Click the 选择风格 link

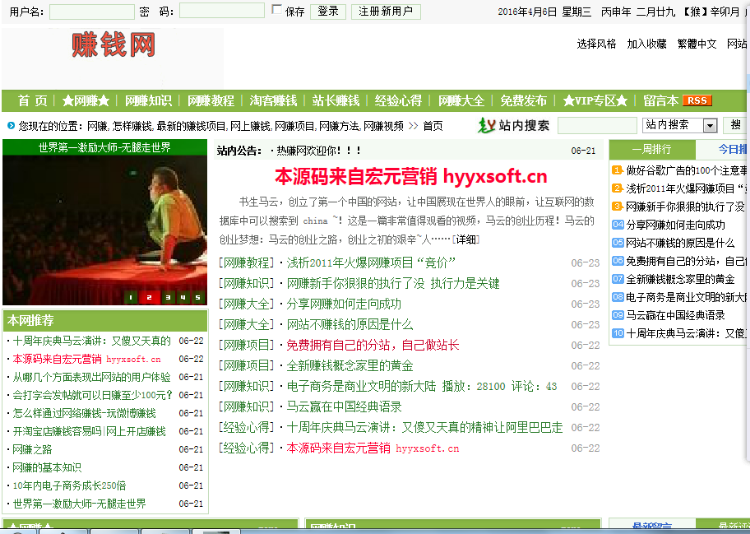pos(596,44)
